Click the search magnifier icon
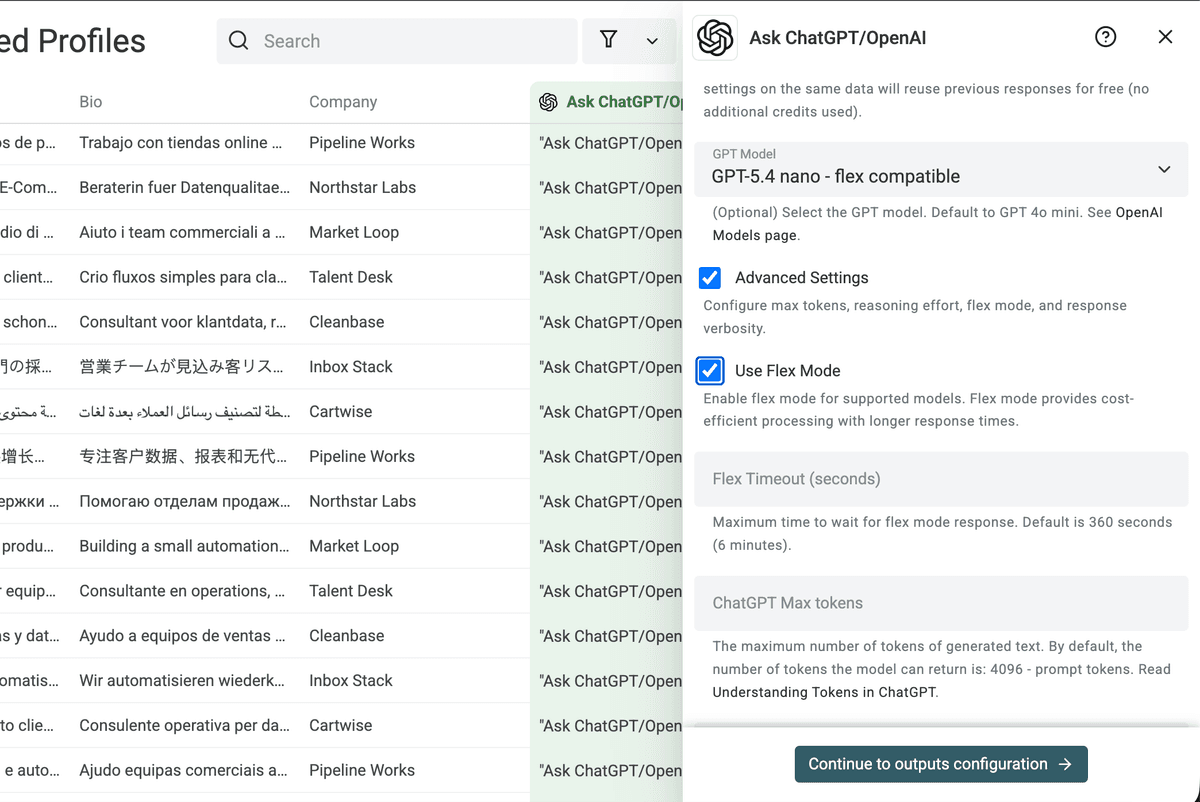Image resolution: width=1200 pixels, height=802 pixels. pyautogui.click(x=238, y=41)
